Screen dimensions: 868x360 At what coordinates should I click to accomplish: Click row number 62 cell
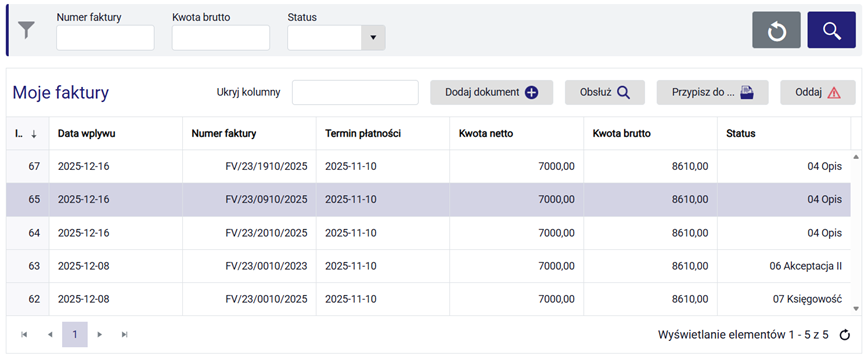[x=28, y=299]
